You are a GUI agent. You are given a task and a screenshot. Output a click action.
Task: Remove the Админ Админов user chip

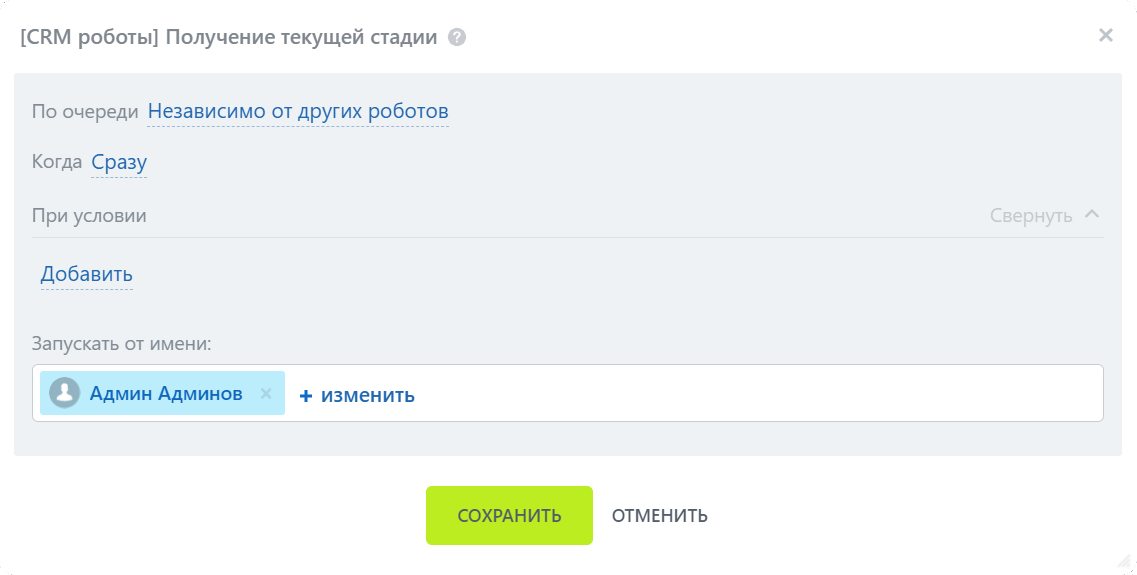point(266,394)
